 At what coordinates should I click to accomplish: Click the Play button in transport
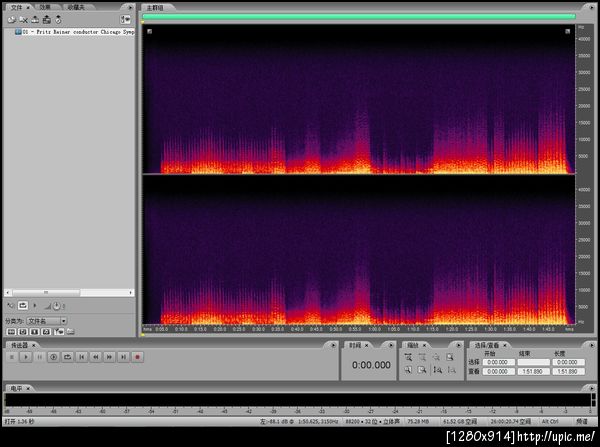[26, 357]
